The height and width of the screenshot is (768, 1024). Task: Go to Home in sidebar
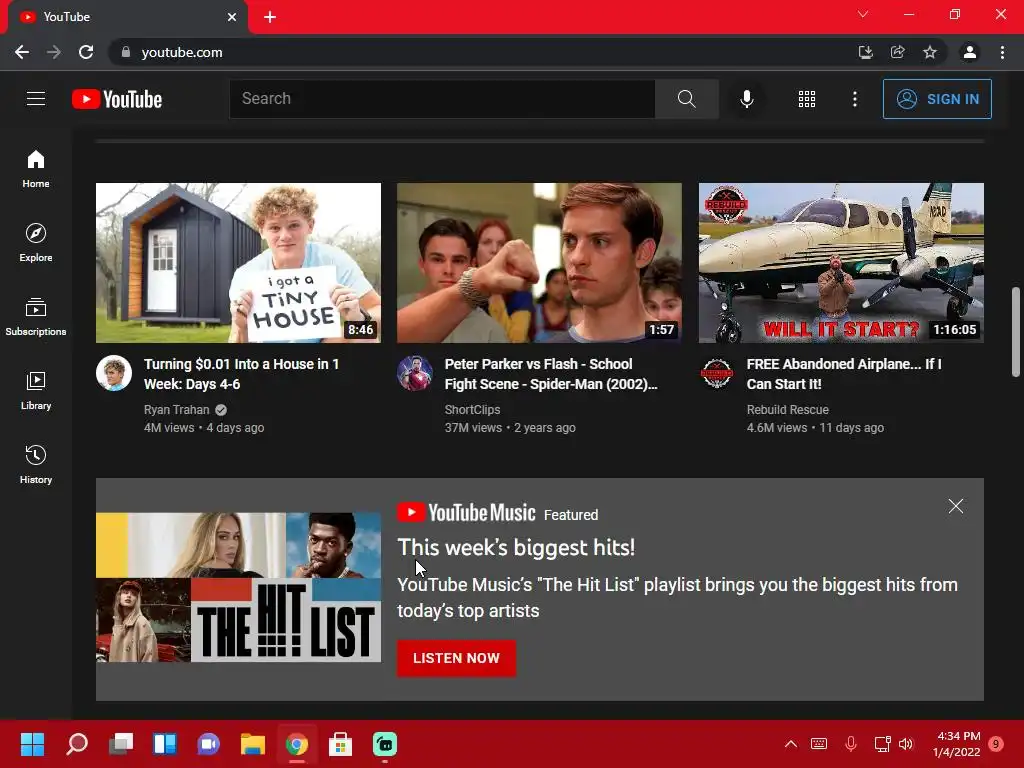coord(36,168)
